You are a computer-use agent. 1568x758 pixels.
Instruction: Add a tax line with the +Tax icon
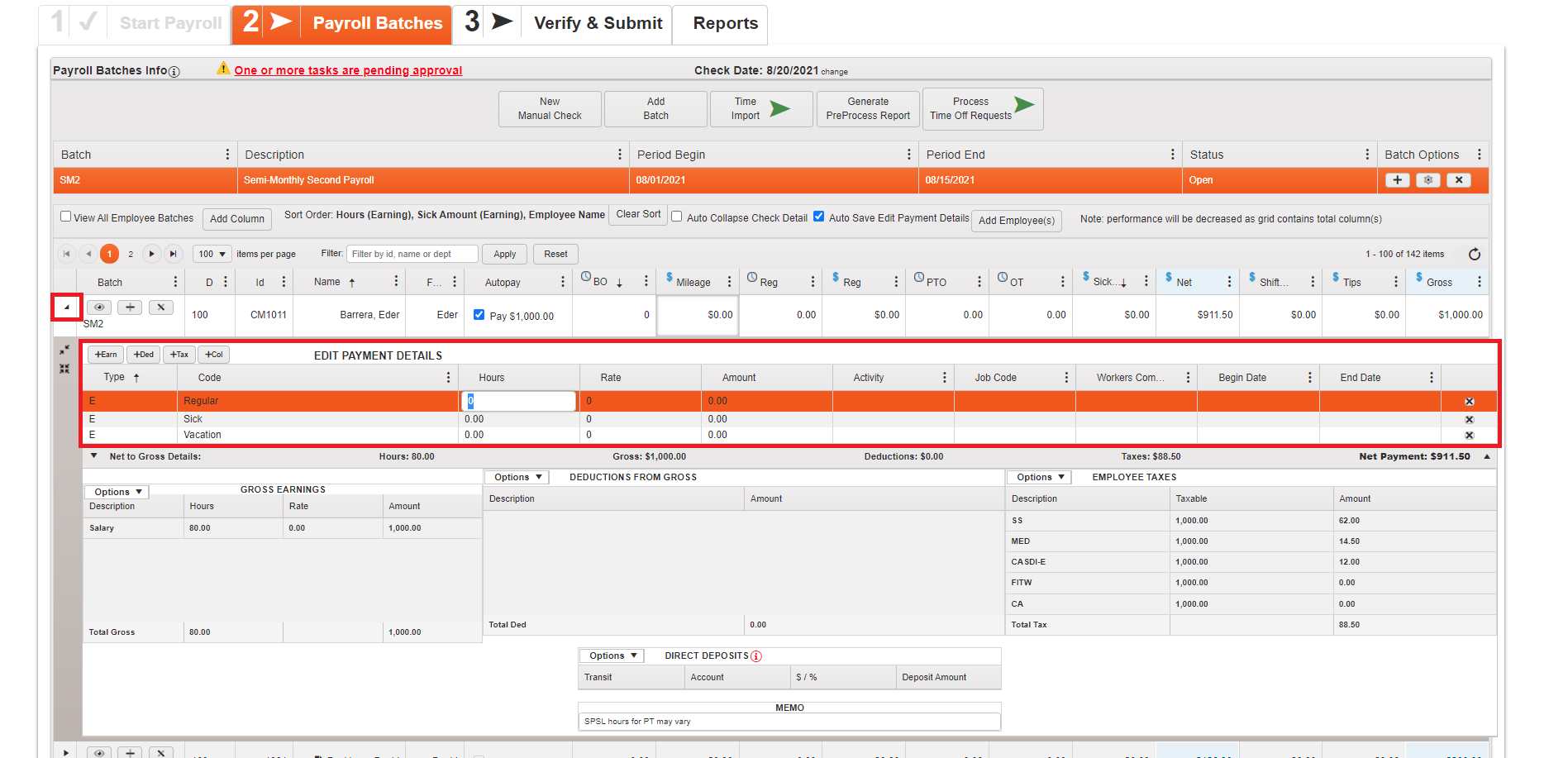pyautogui.click(x=179, y=355)
